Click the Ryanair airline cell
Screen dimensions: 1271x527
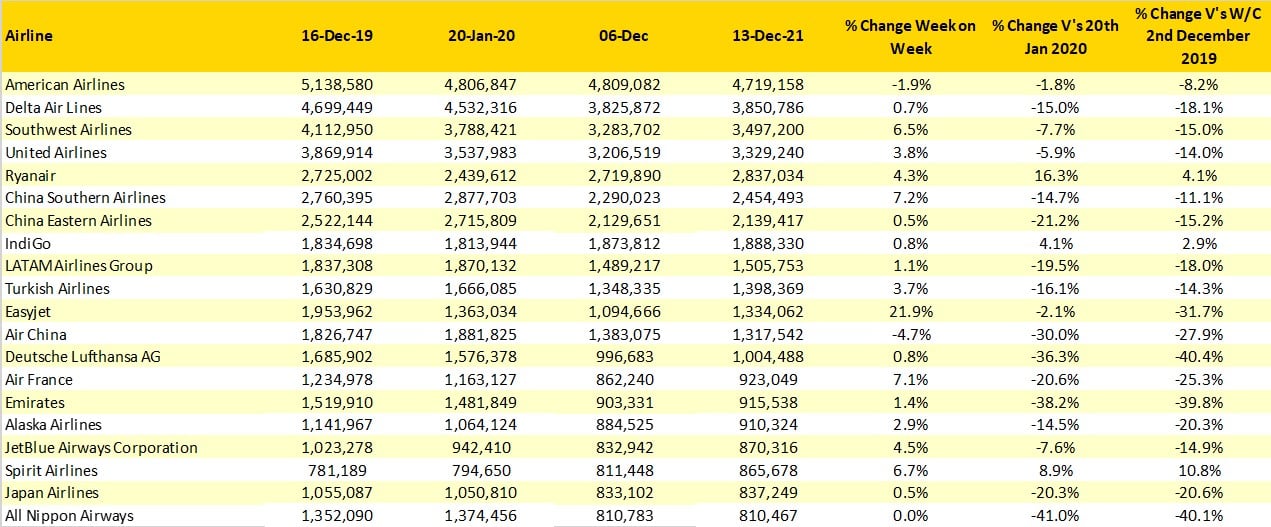click(x=31, y=175)
